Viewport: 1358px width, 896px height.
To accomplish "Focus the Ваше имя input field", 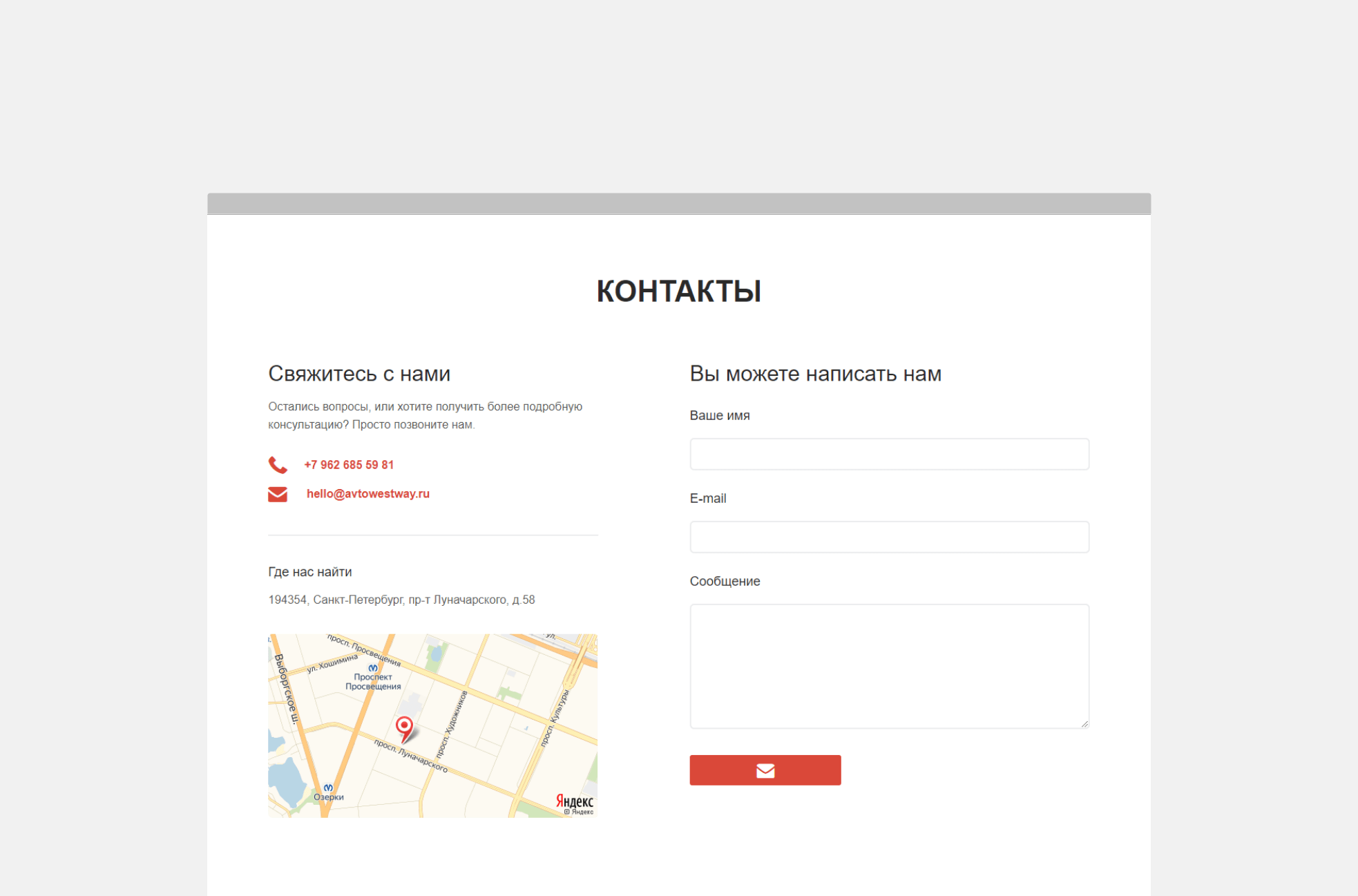I will pyautogui.click(x=890, y=454).
